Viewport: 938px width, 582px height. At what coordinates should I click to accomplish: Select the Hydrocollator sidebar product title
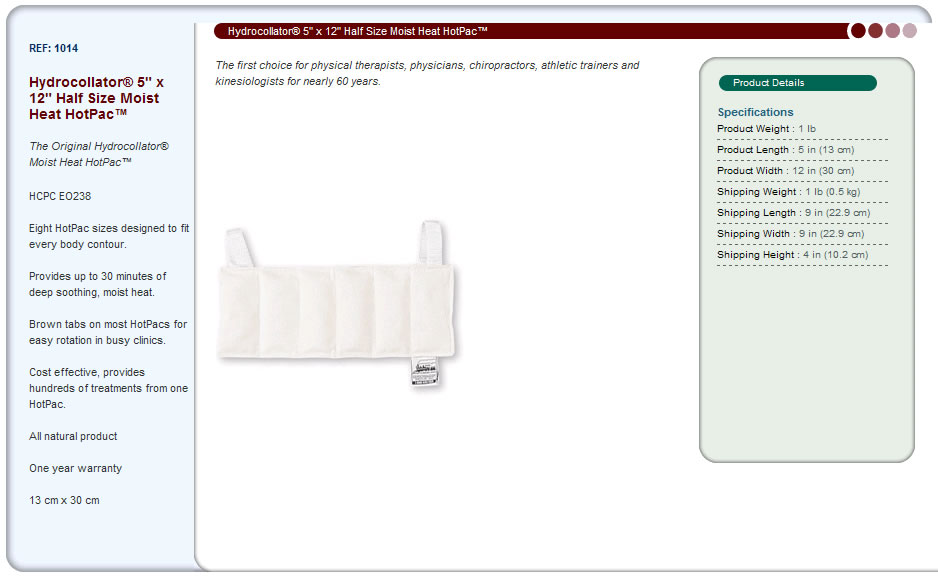pyautogui.click(x=96, y=98)
